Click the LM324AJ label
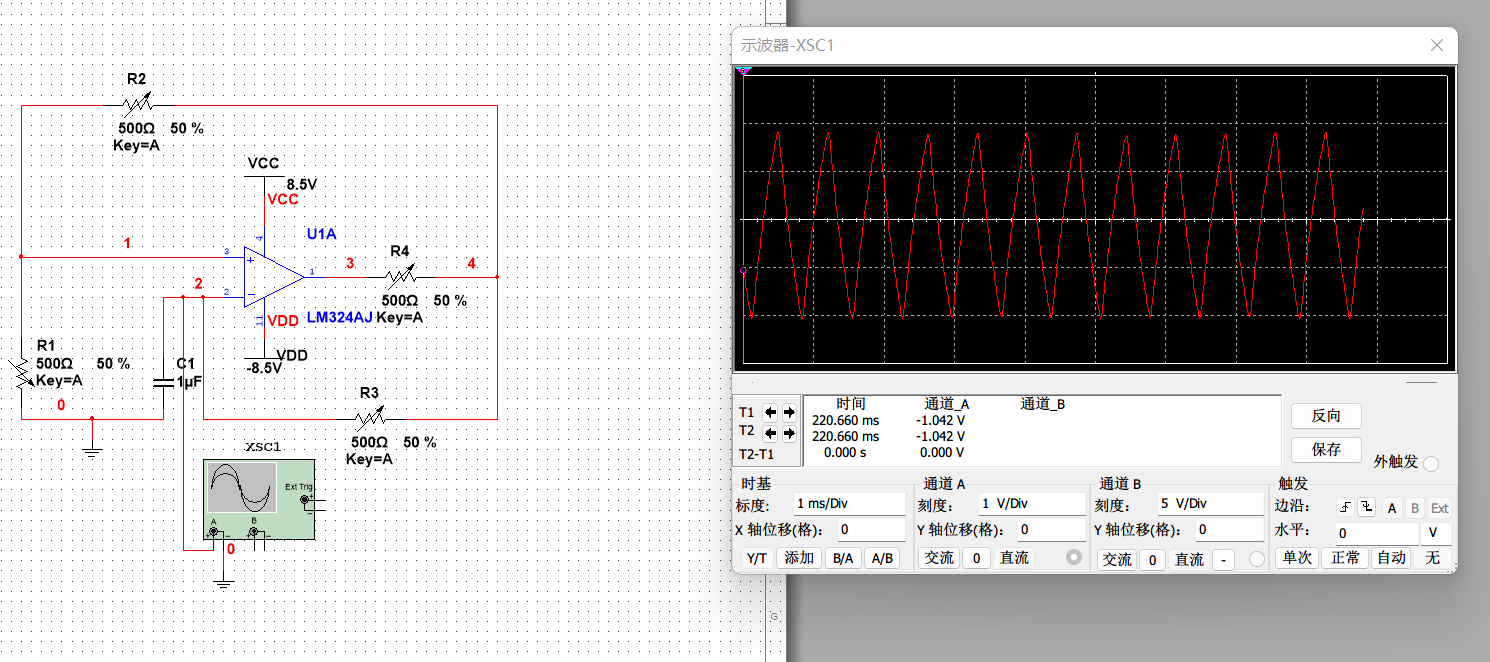The image size is (1490, 662). [x=339, y=317]
